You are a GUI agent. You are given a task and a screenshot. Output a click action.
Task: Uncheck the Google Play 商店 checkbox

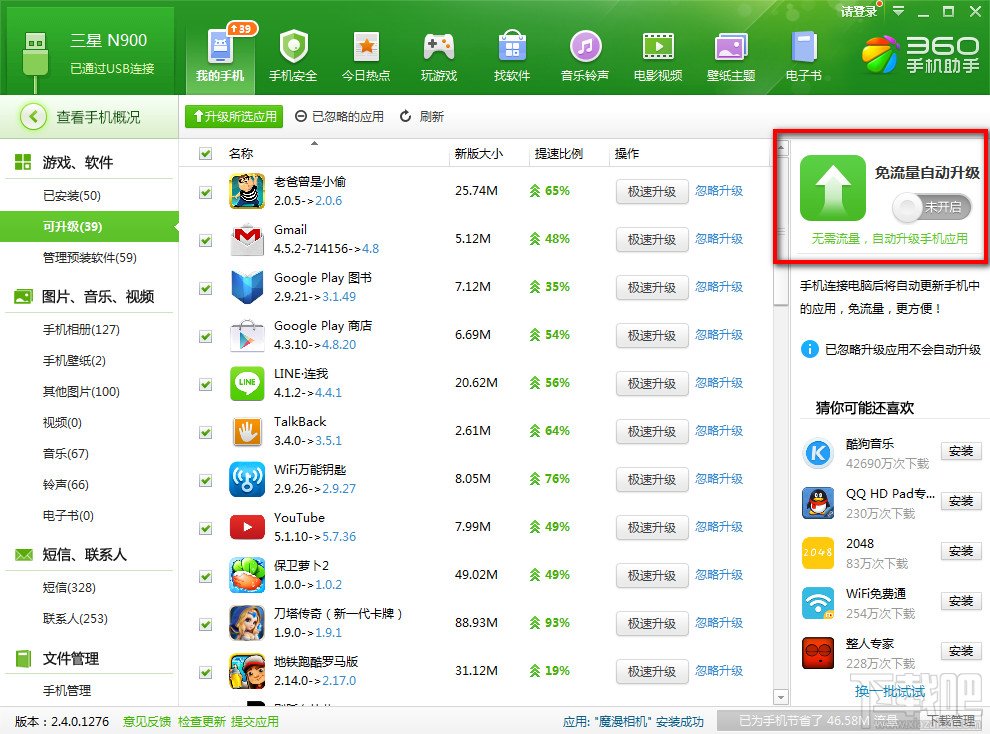(205, 336)
